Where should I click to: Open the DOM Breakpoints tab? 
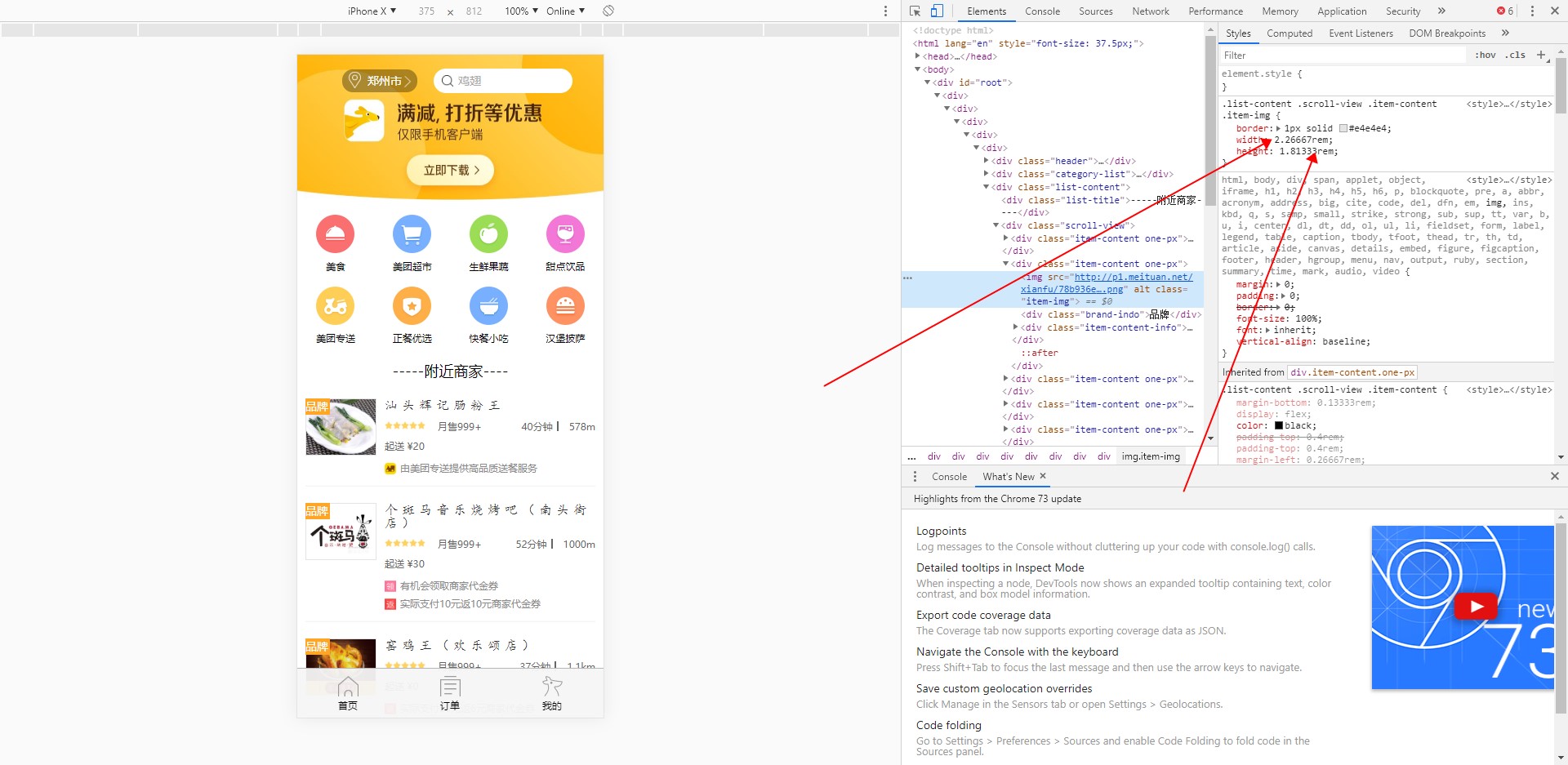[x=1447, y=33]
